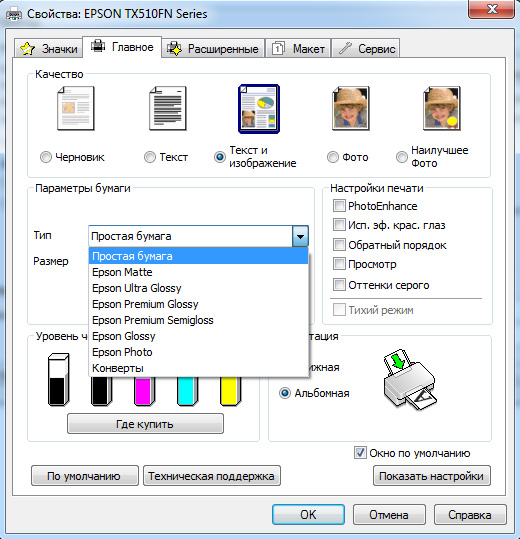Click the page icon on Макет tab
The width and height of the screenshot is (520, 539).
pyautogui.click(x=278, y=48)
